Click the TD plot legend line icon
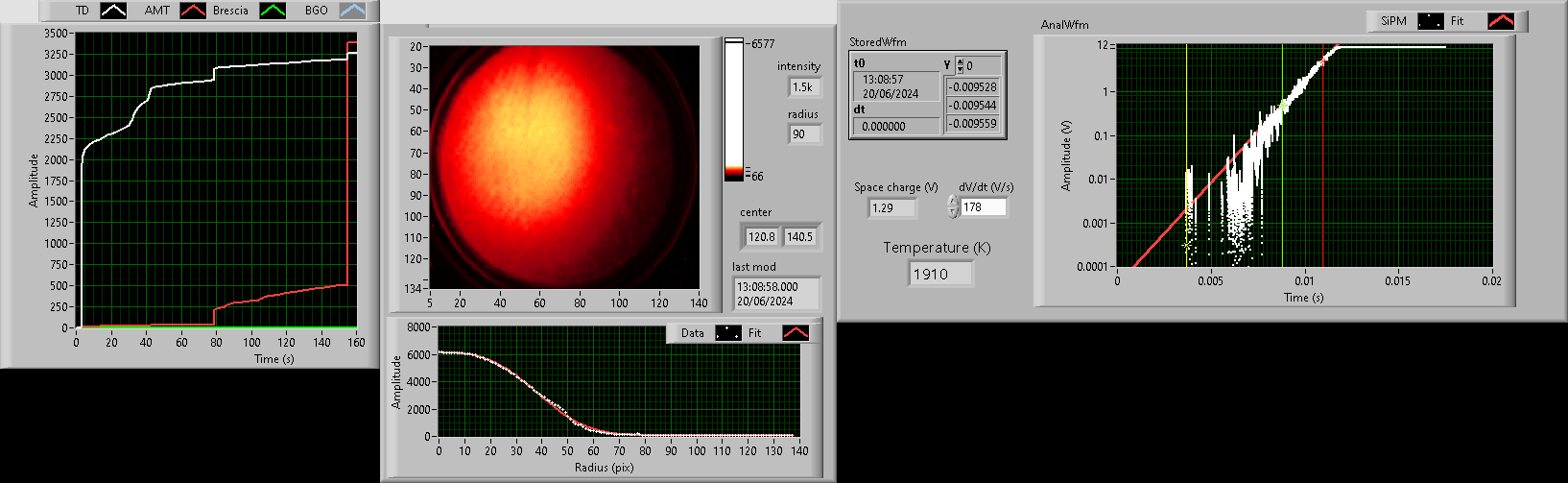 click(114, 11)
